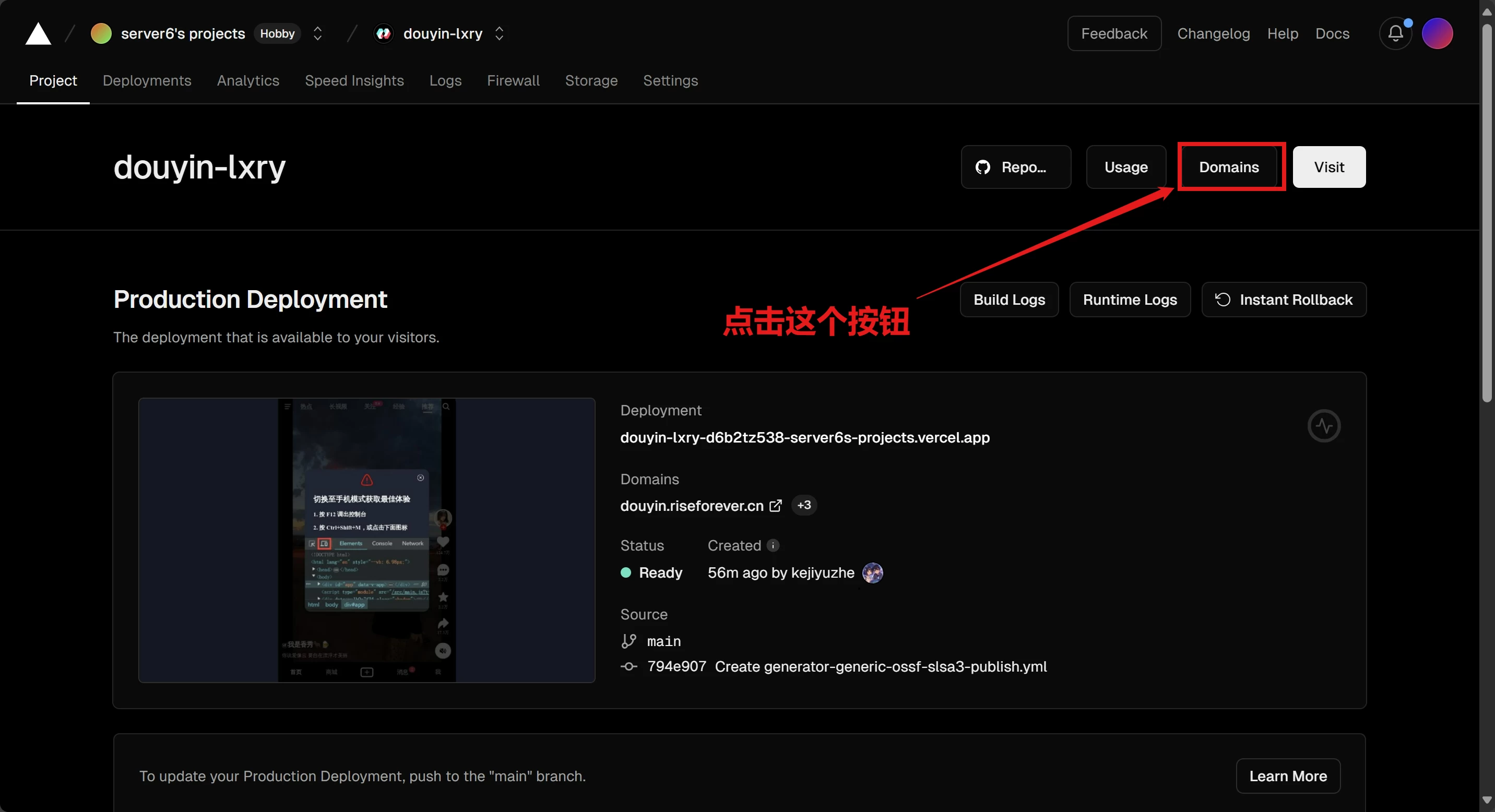Screen dimensions: 1495x812
Task: Click the Vercel triangle logo
Action: coord(38,33)
